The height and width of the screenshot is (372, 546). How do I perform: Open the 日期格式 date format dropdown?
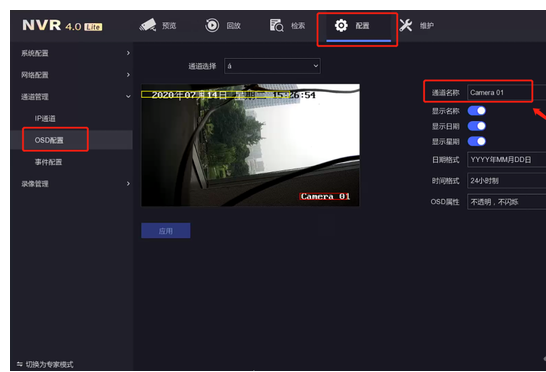pos(506,160)
